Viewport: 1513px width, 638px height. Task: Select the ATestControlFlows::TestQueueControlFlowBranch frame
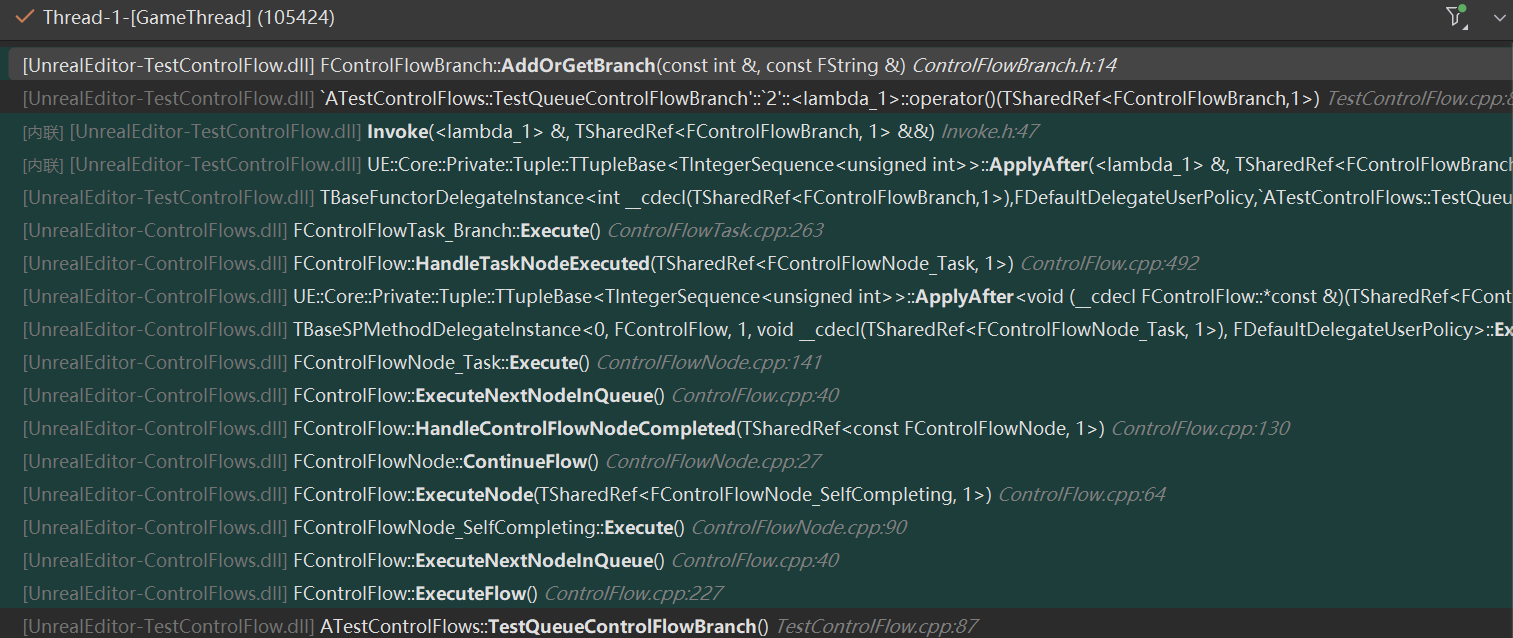(544, 626)
